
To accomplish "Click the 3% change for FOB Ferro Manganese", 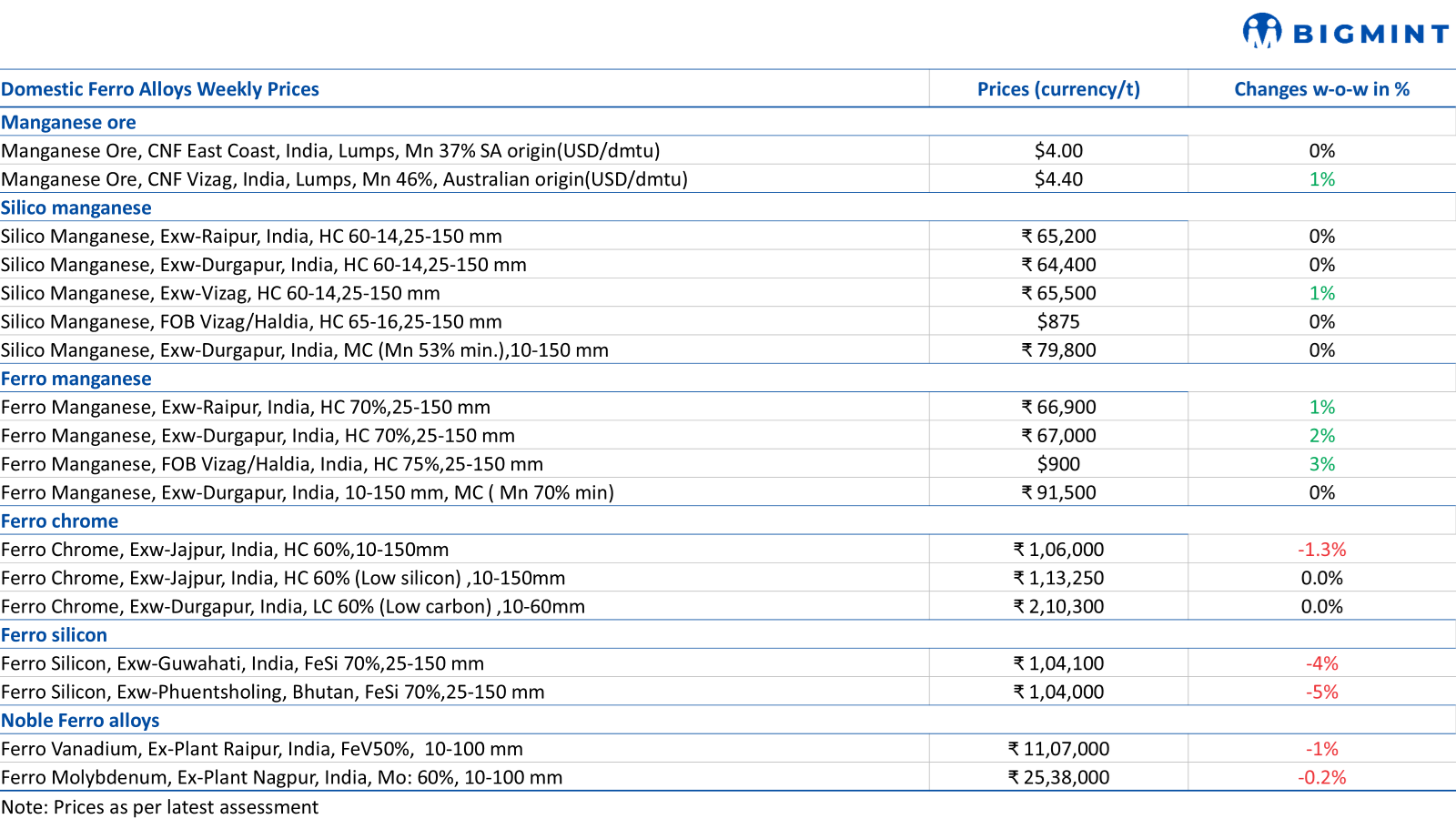I will pyautogui.click(x=1321, y=464).
